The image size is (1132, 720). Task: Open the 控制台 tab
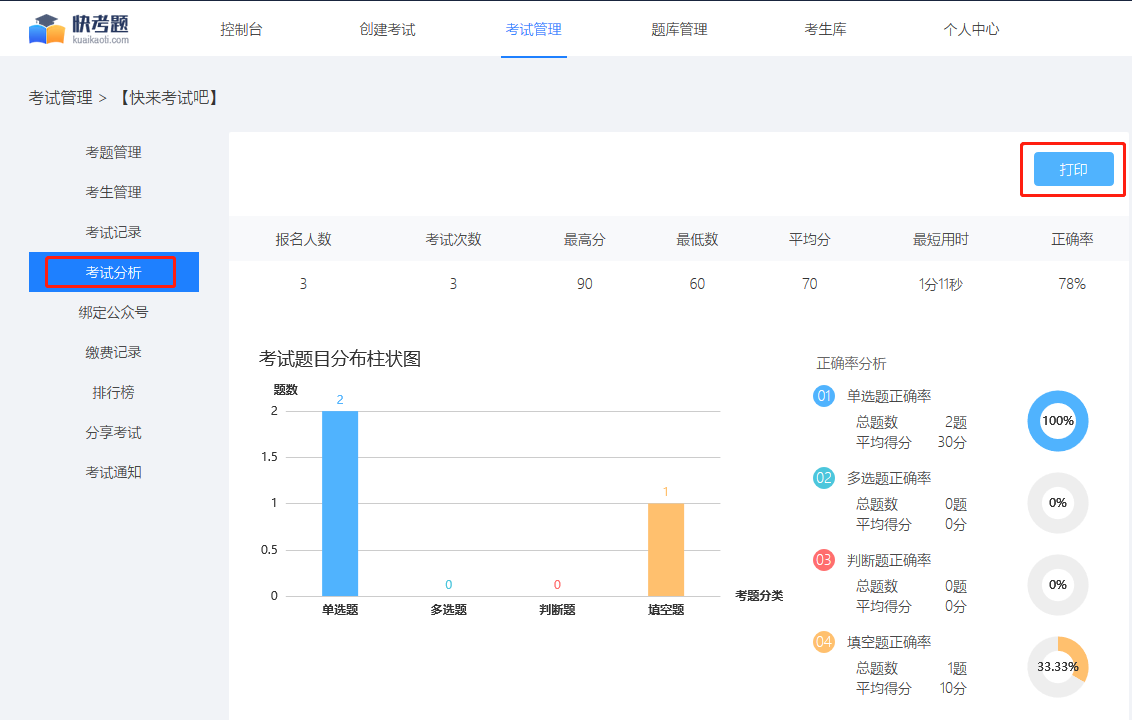(x=241, y=30)
